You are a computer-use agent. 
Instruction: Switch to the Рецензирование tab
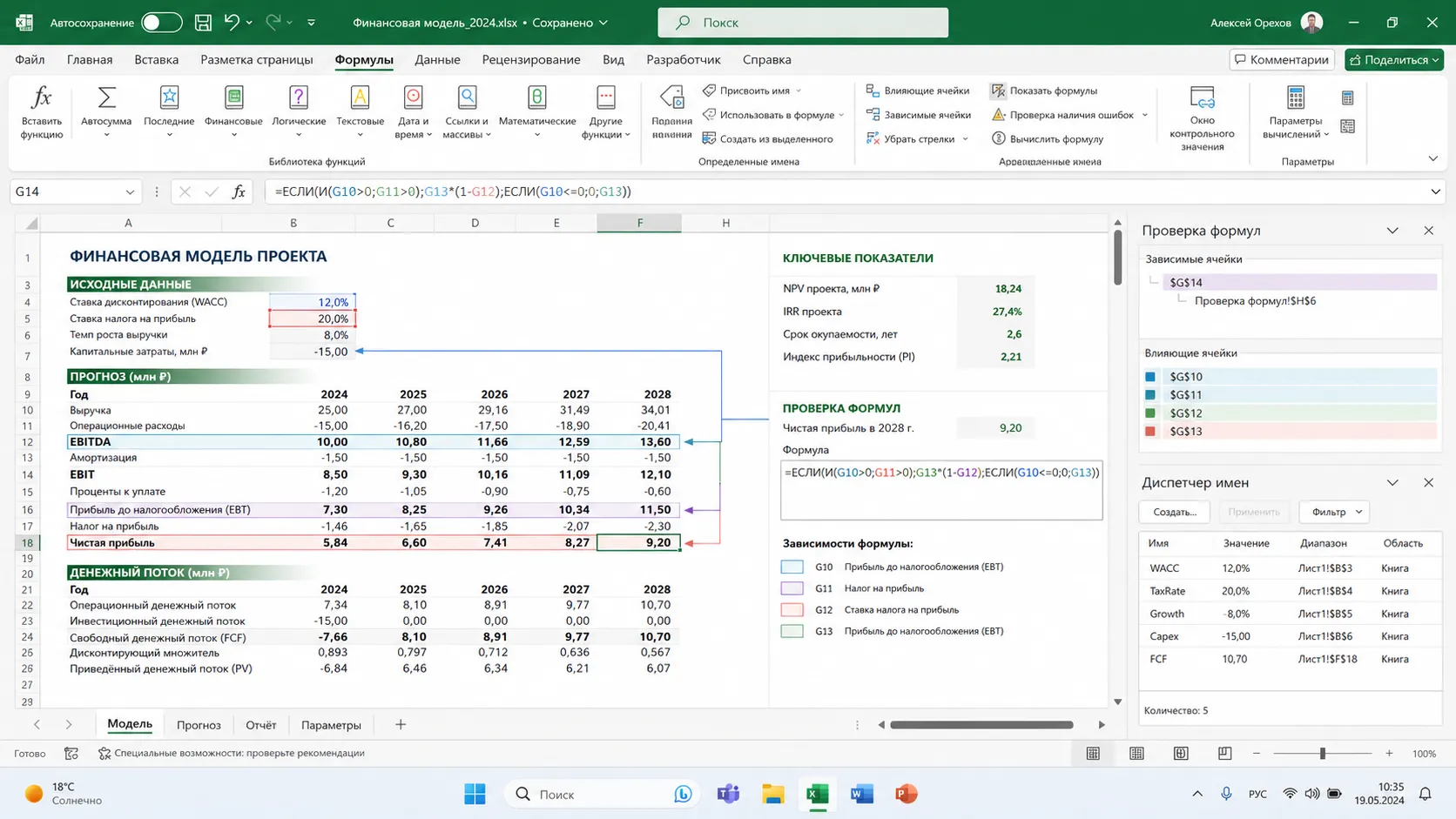click(531, 59)
